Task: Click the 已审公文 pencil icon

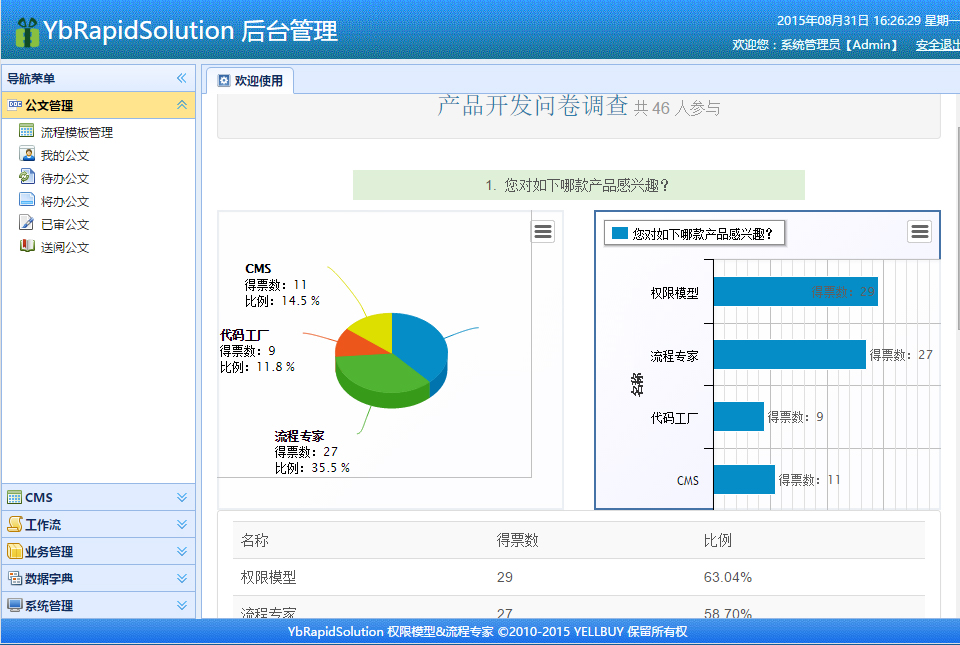Action: click(26, 223)
